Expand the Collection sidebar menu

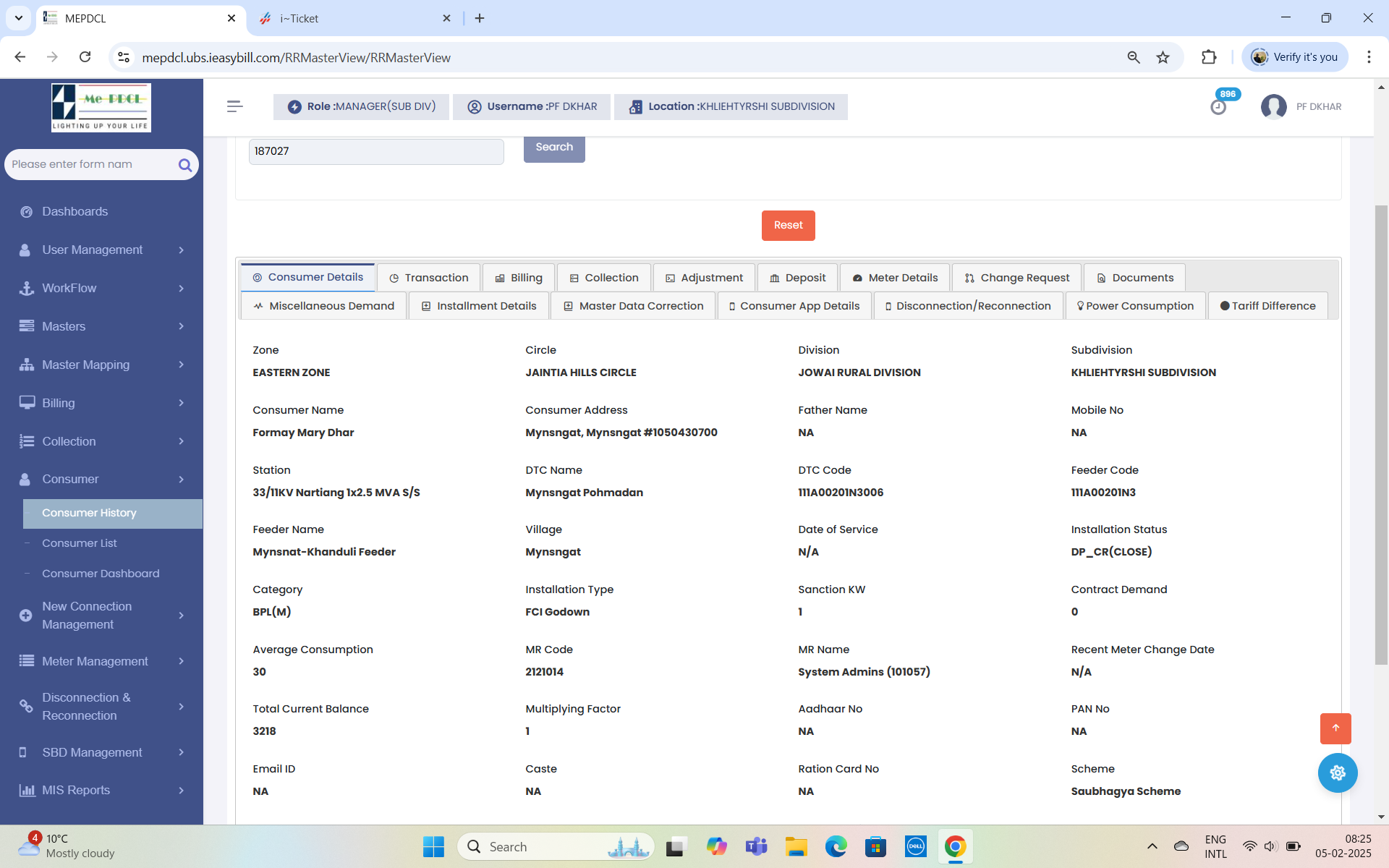101,441
